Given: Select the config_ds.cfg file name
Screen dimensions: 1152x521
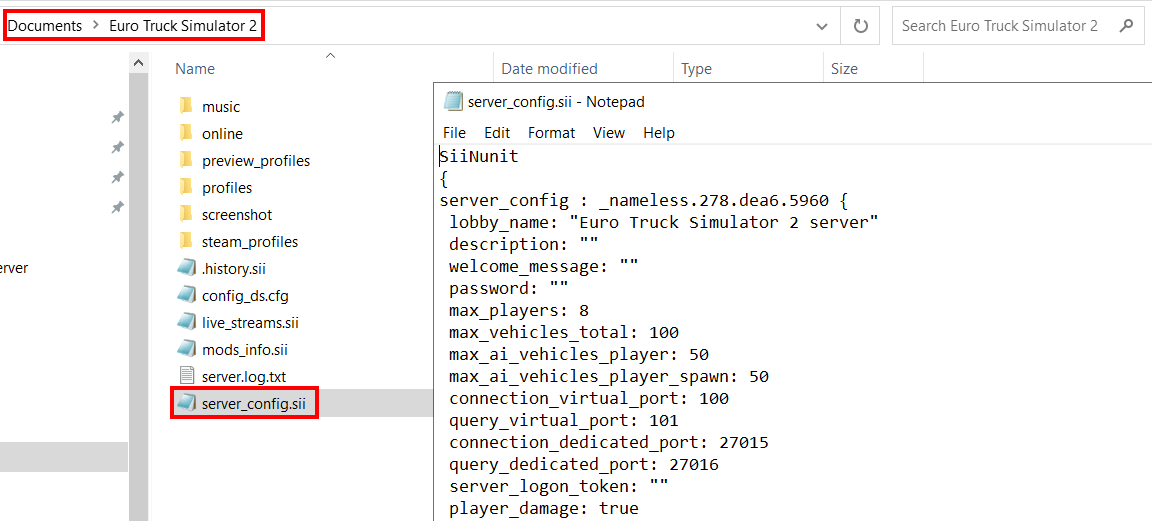Looking at the screenshot, I should click(x=245, y=295).
